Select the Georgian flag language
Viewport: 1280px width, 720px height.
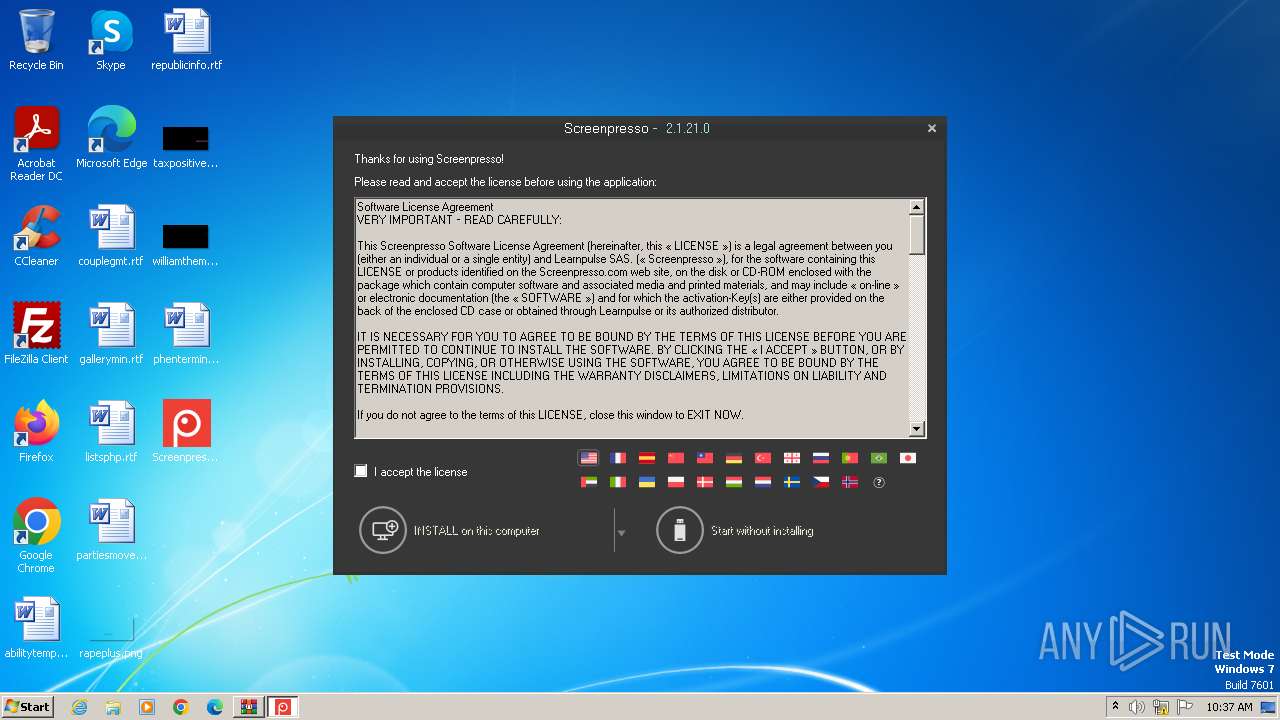tap(792, 458)
